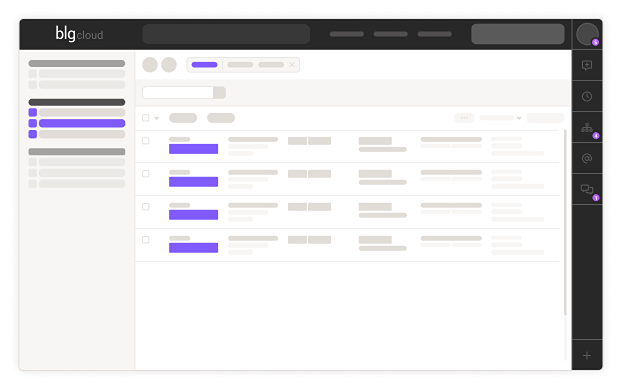
Task: Open the user avatar menu in header
Action: coord(587,34)
